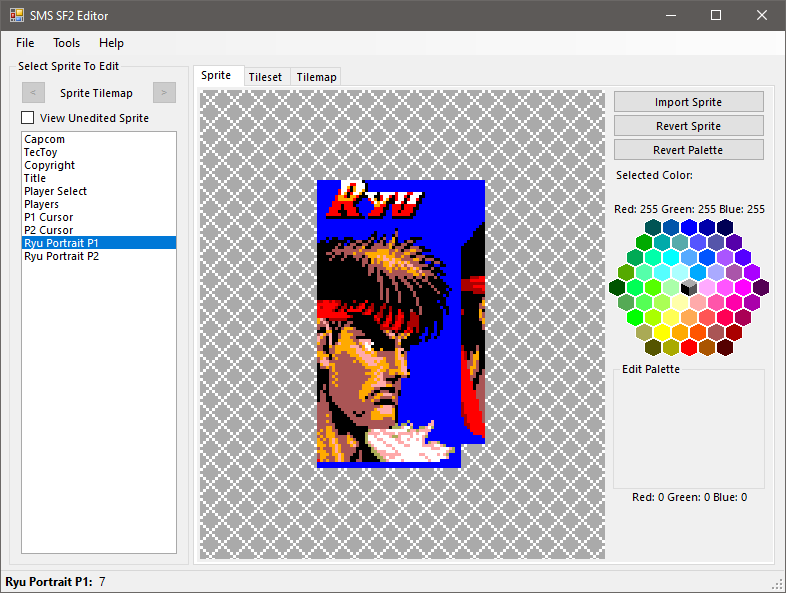Click the Red 0 Green 0 Blue 0 readout
Viewport: 786px width, 593px height.
coord(689,497)
